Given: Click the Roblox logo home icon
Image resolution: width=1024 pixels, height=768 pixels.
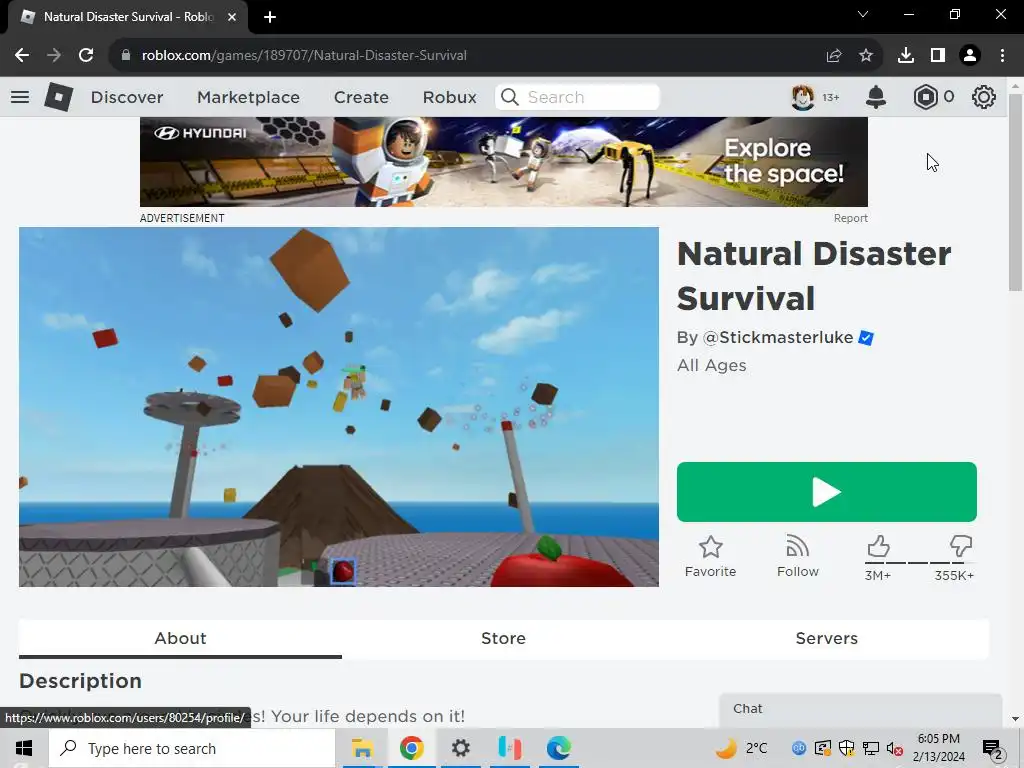Looking at the screenshot, I should (x=58, y=97).
